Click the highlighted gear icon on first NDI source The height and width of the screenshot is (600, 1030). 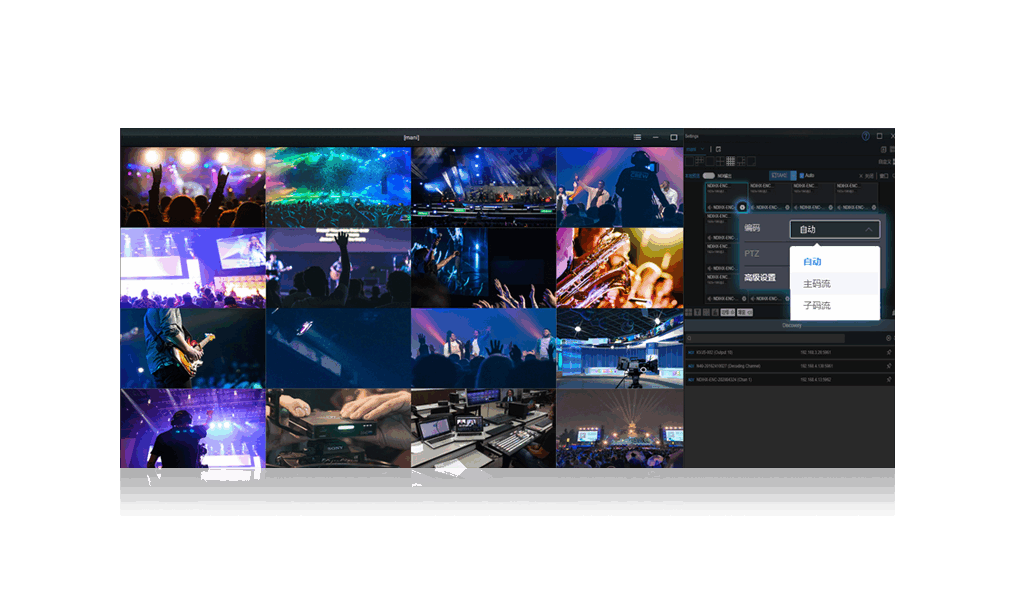click(742, 207)
